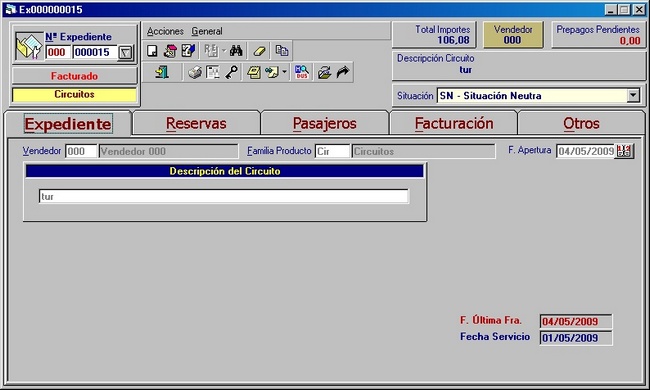This screenshot has width=650, height=390.
Task: Click the greyed RE document icon
Action: [x=211, y=51]
